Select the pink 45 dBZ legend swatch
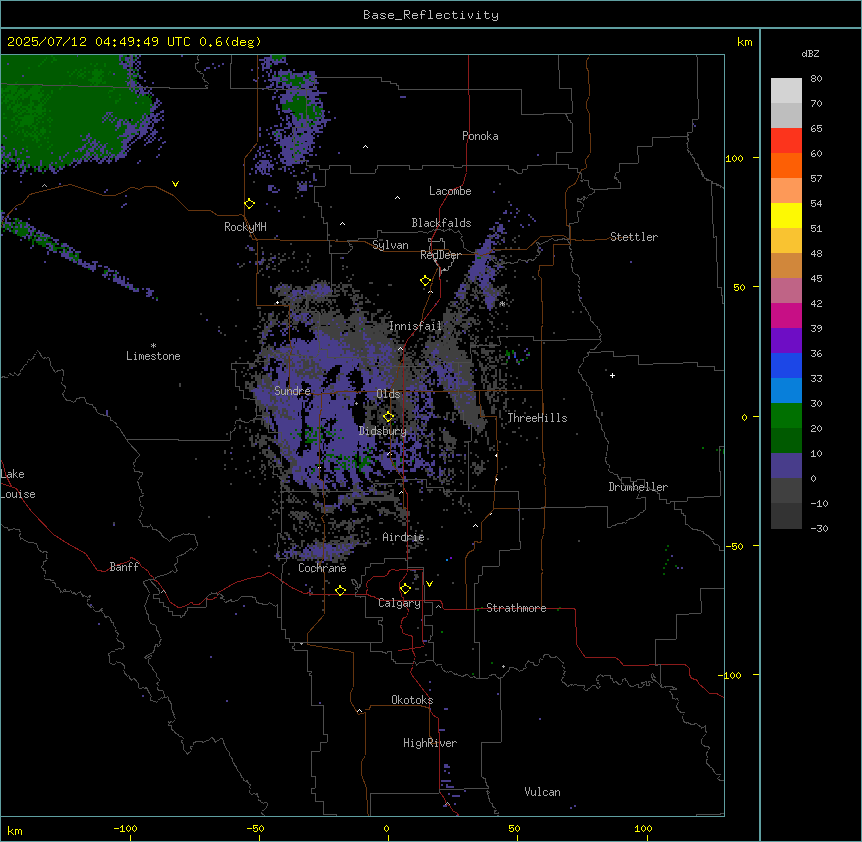Viewport: 862px width, 842px height. click(x=786, y=291)
